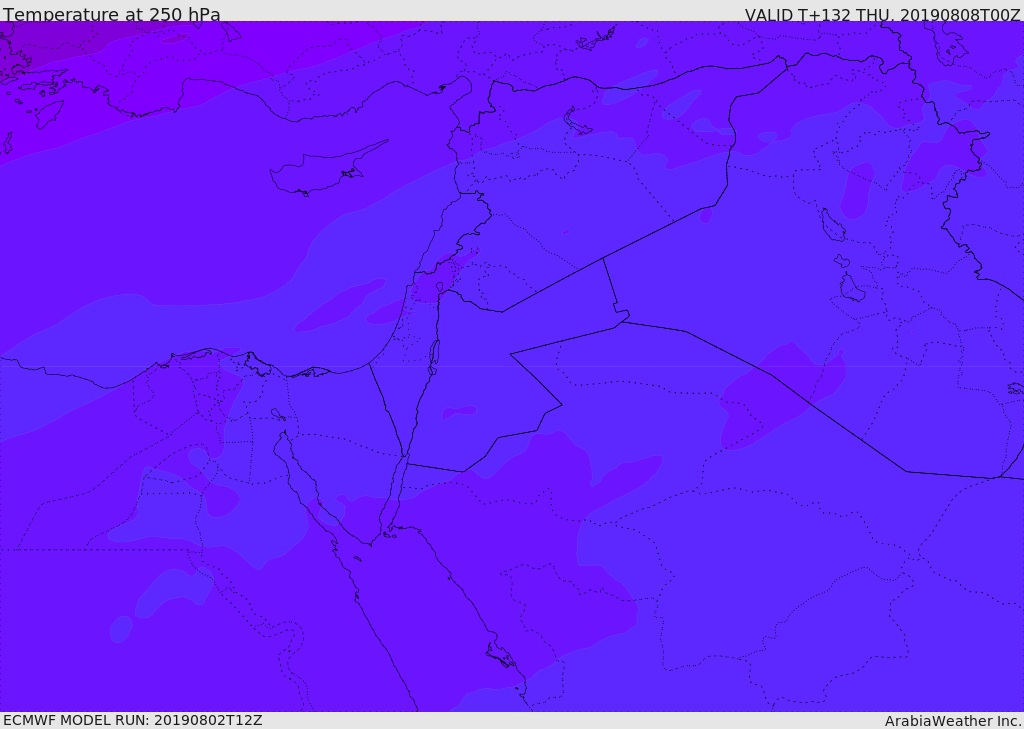This screenshot has height=729, width=1024.
Task: Click the 'ECMWF MODEL RUN: 20190802T12Z' label
Action: [x=133, y=720]
